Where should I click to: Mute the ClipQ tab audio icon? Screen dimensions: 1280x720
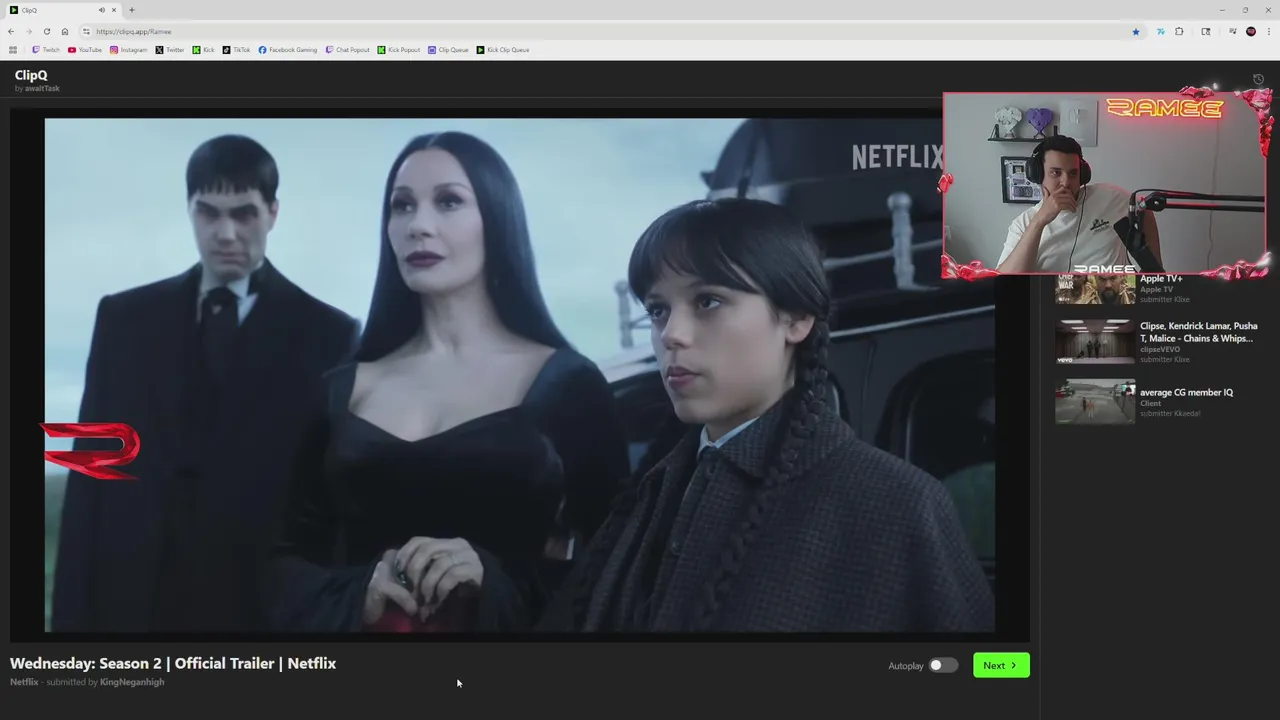(x=102, y=10)
